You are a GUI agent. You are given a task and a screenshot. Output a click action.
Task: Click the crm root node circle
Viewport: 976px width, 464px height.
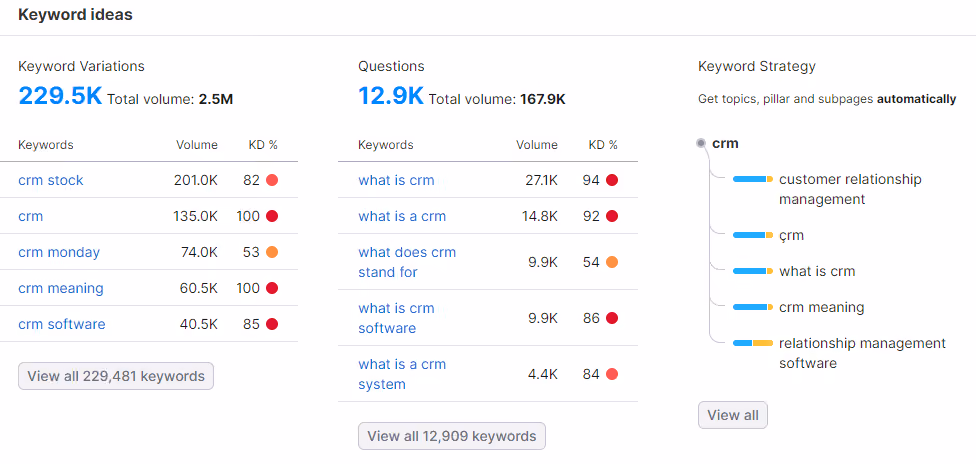coord(701,143)
